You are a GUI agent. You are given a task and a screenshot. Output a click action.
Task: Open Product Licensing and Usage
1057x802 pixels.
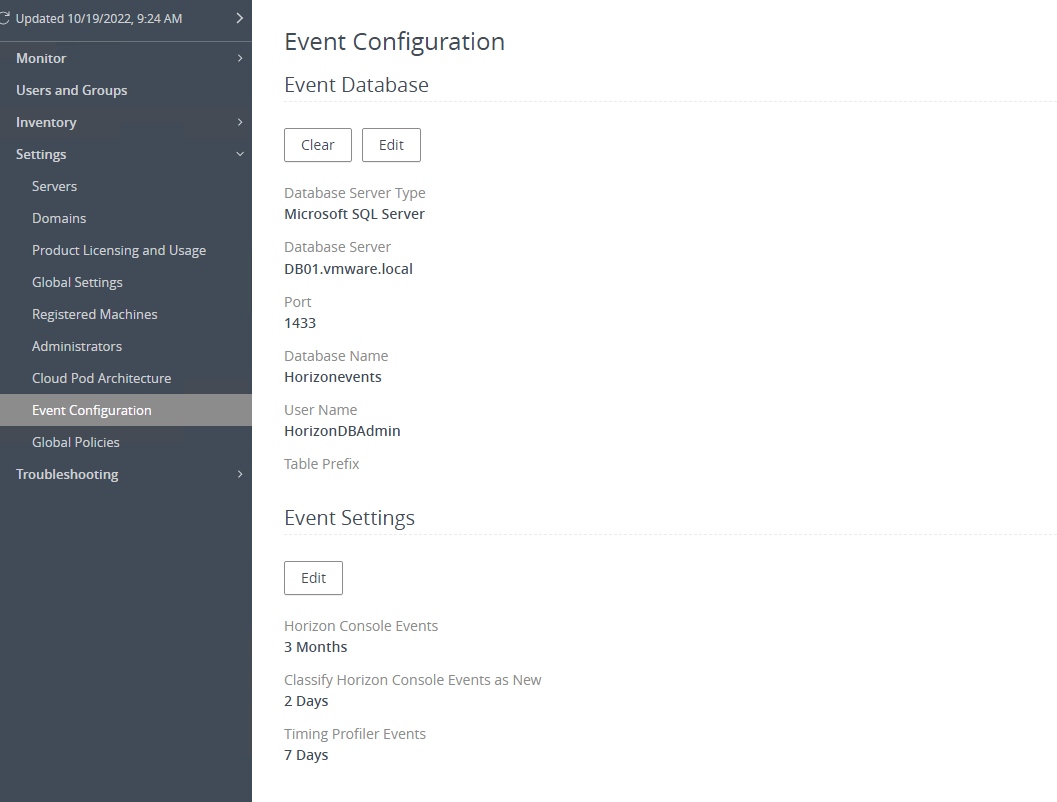pyautogui.click(x=119, y=250)
